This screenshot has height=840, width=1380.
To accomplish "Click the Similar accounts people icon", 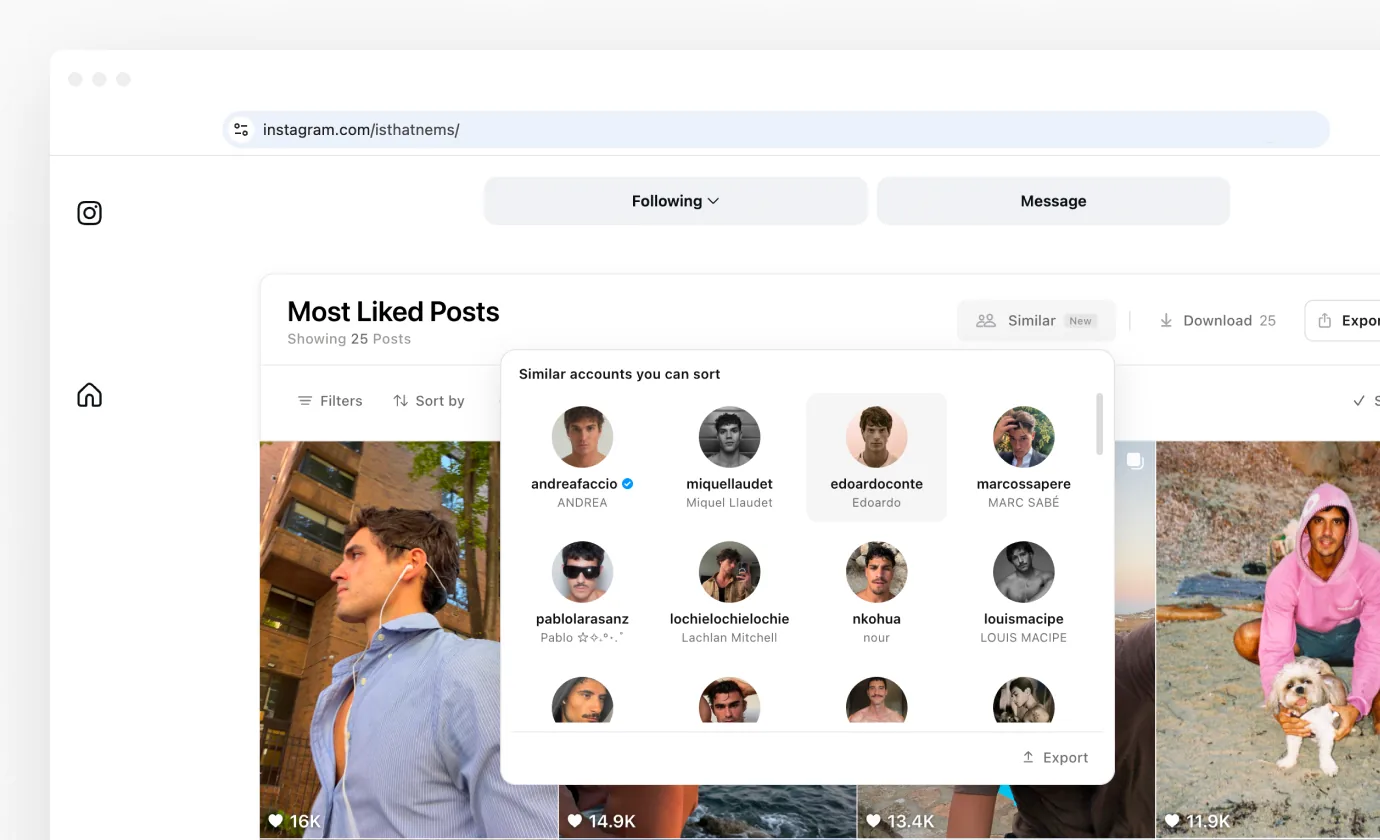I will (x=986, y=321).
